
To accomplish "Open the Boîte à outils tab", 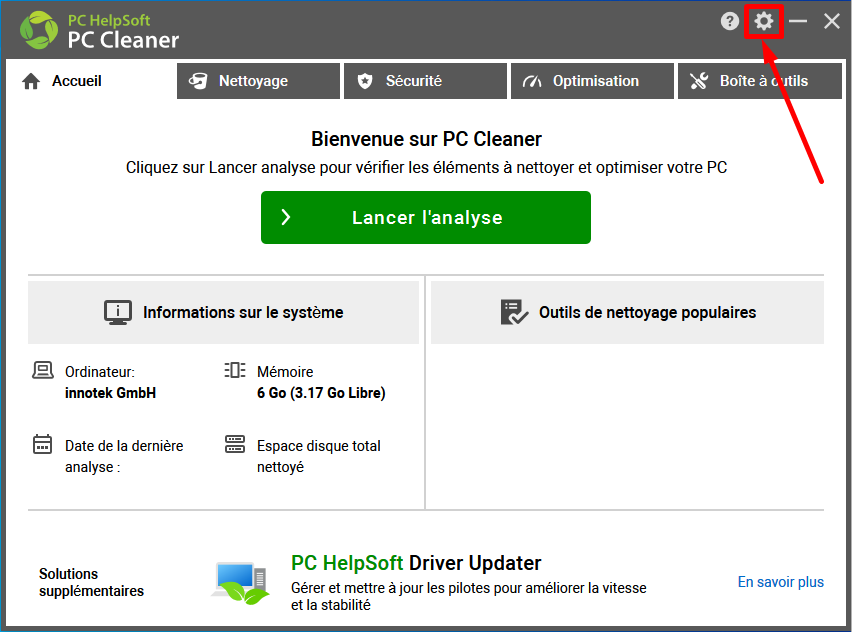I will [x=760, y=81].
